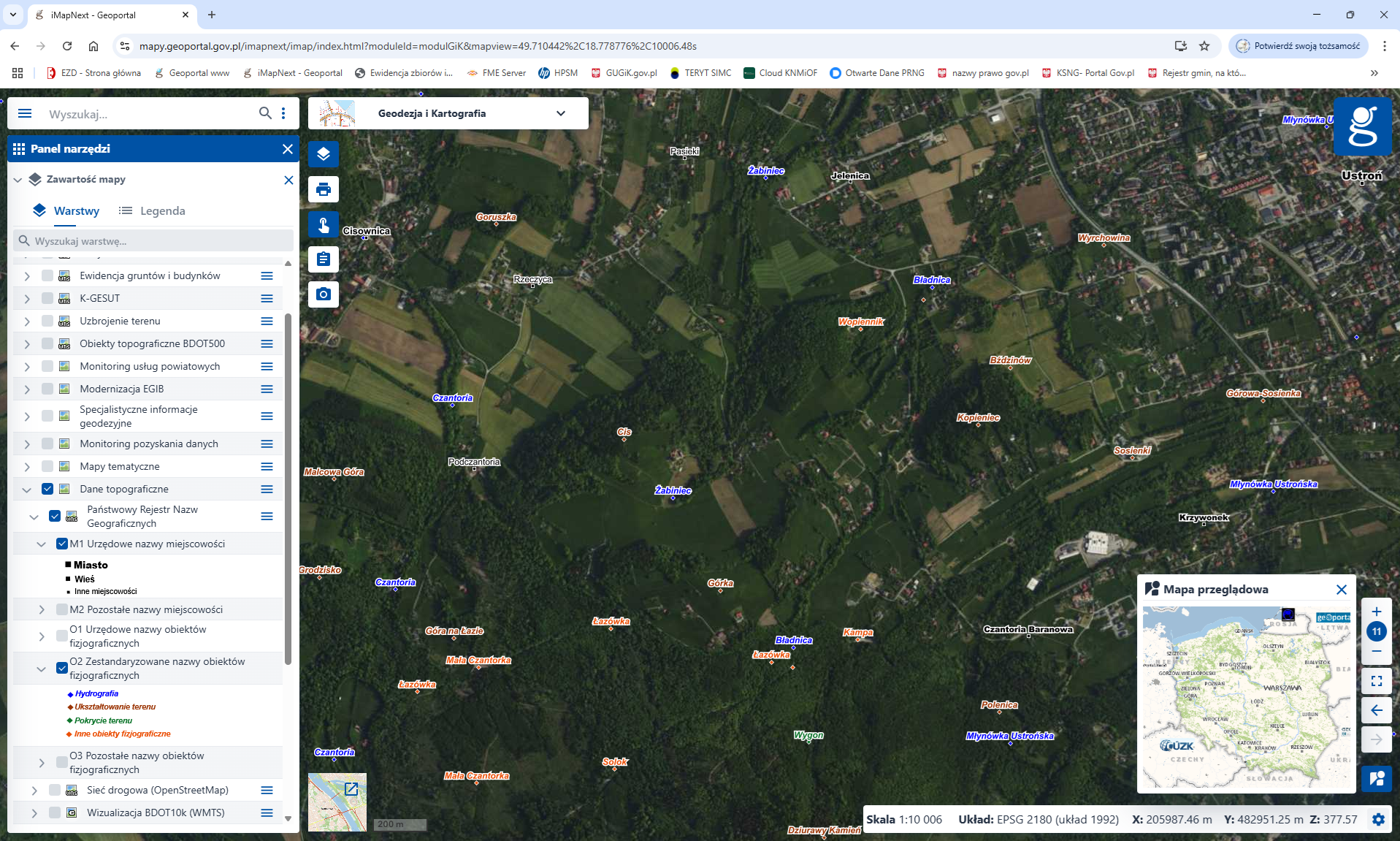1400x841 pixels.
Task: Click the print map icon
Action: click(x=323, y=189)
